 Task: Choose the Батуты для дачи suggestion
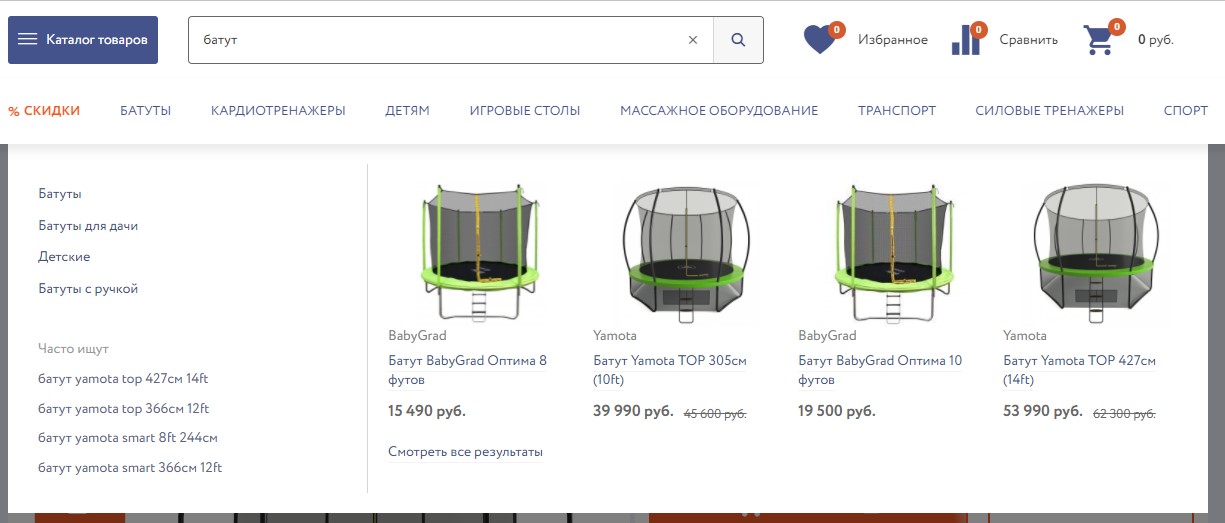click(88, 226)
